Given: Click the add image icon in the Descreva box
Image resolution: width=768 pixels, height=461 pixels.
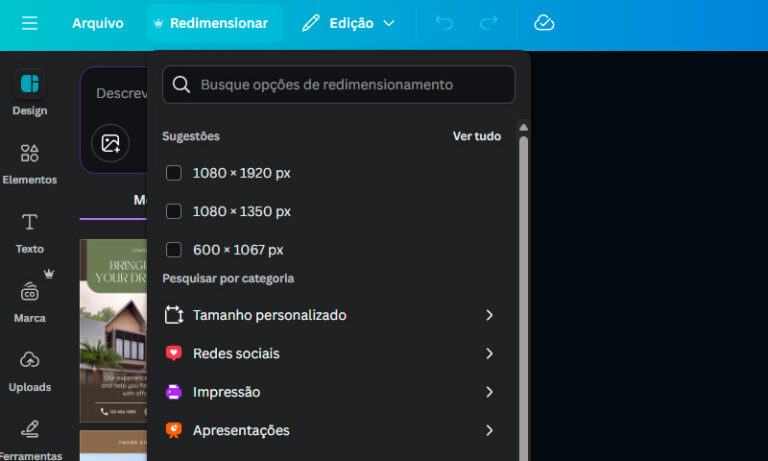Looking at the screenshot, I should click(110, 144).
